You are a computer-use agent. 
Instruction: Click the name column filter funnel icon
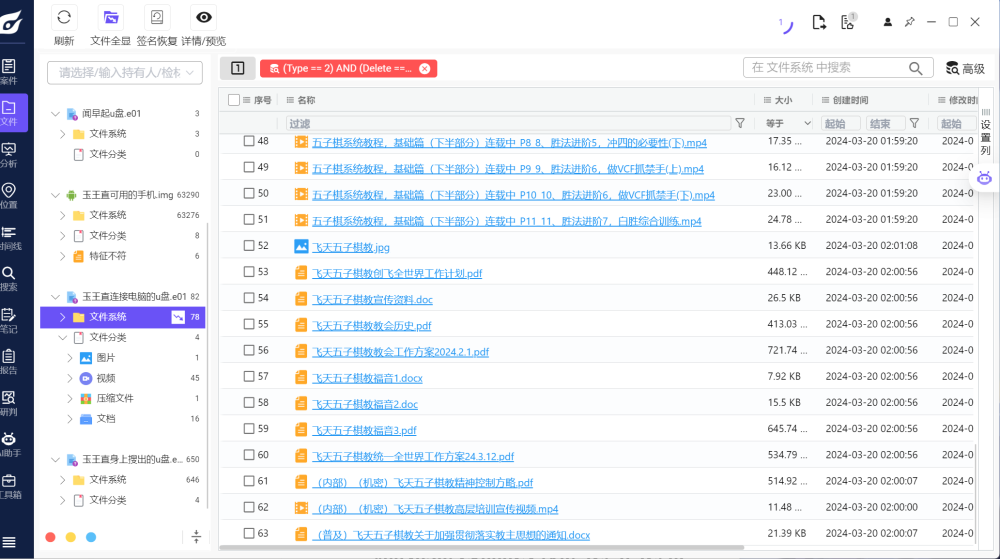pos(740,123)
